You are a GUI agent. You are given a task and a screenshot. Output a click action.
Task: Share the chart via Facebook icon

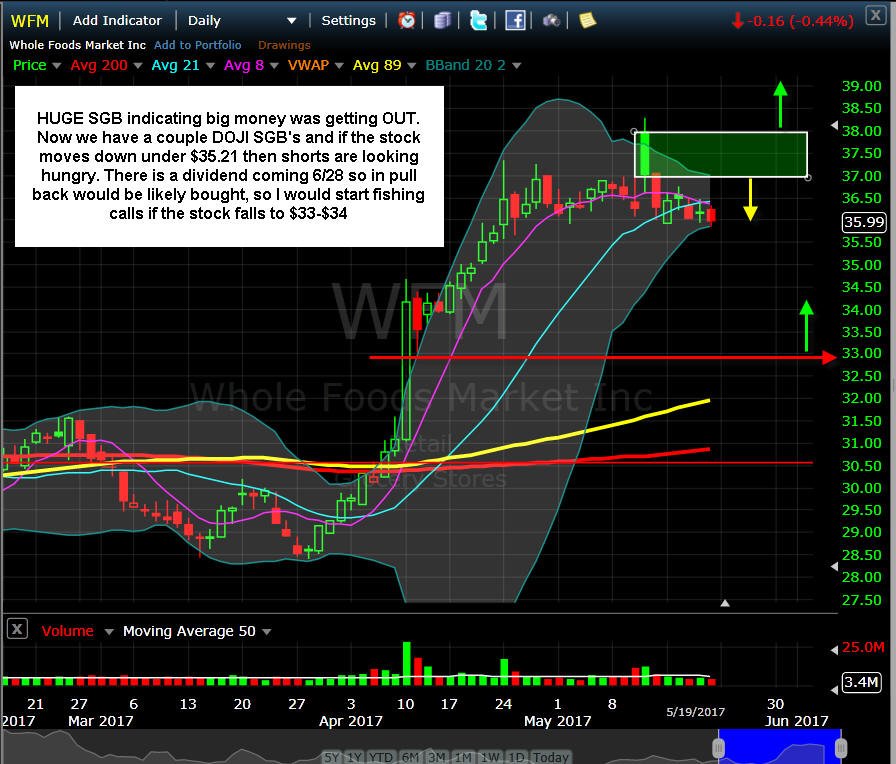click(515, 21)
